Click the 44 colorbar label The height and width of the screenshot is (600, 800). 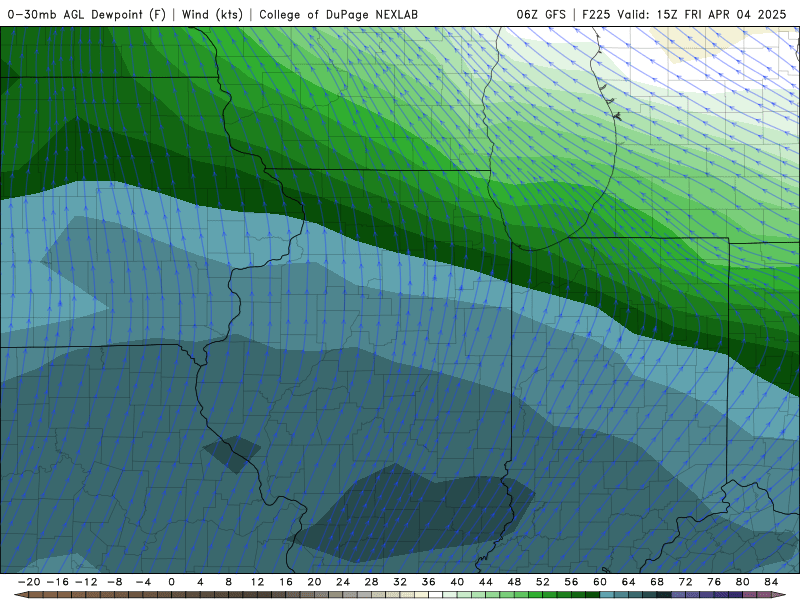click(486, 582)
